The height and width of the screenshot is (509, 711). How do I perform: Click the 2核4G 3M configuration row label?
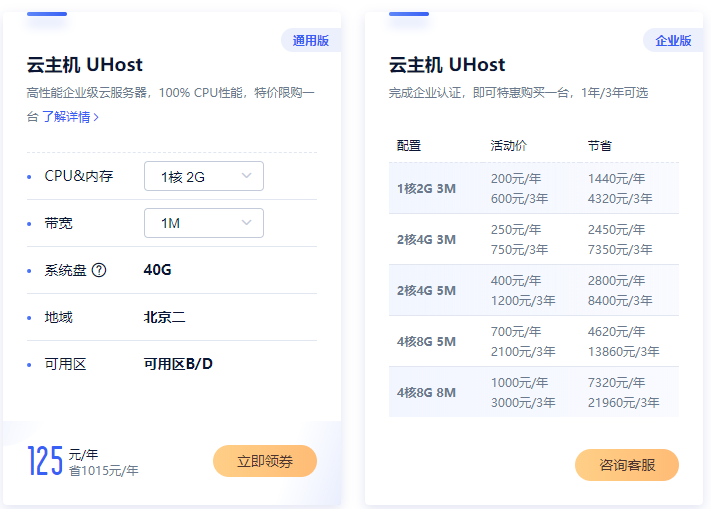click(x=426, y=239)
